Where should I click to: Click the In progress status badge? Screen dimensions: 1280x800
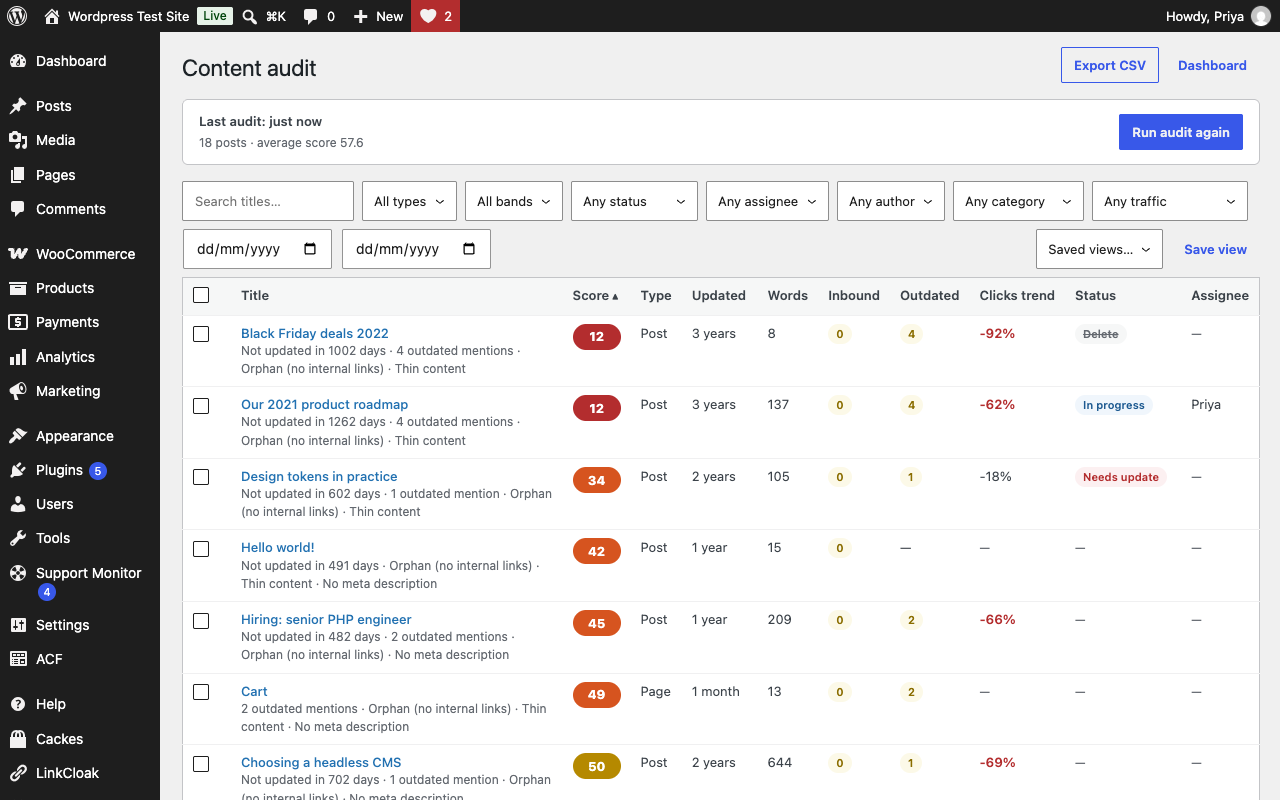coord(1114,405)
